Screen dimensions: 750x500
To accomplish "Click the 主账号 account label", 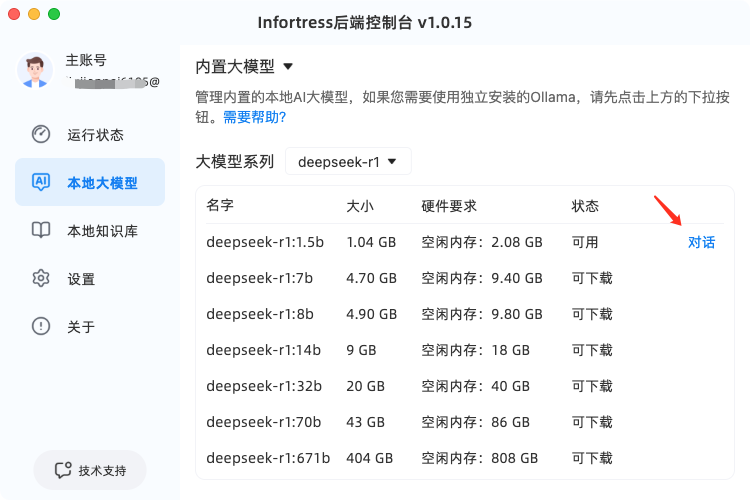I will click(86, 60).
